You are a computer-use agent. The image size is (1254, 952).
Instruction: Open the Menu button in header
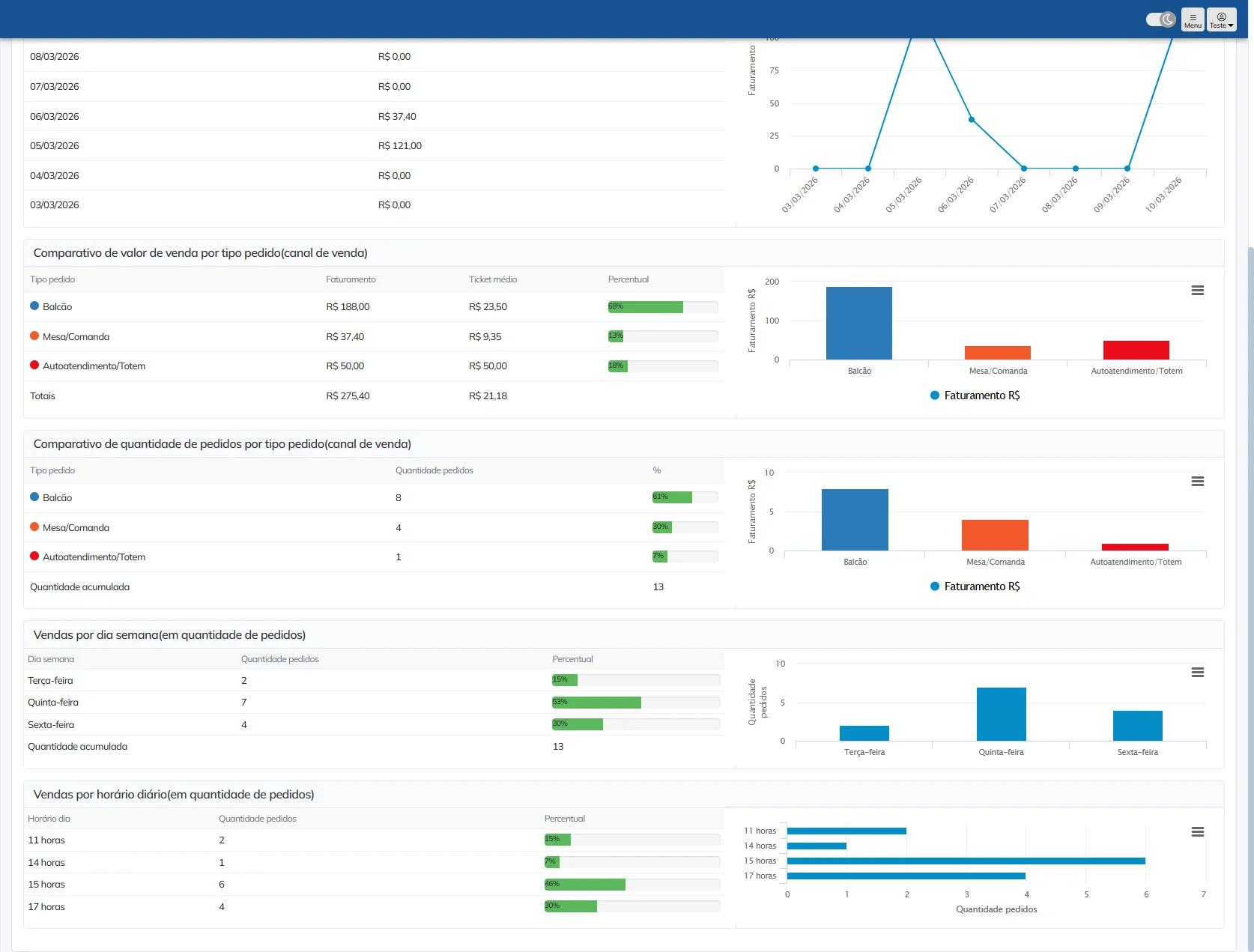(1193, 19)
